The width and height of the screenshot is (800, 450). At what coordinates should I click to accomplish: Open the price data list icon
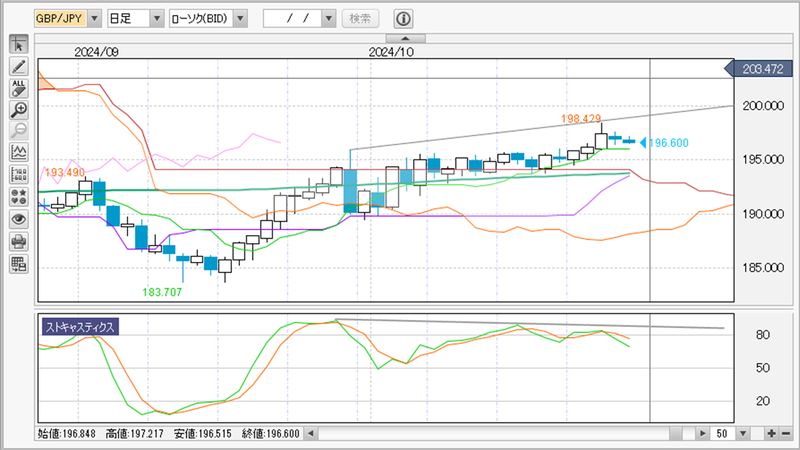click(x=18, y=174)
